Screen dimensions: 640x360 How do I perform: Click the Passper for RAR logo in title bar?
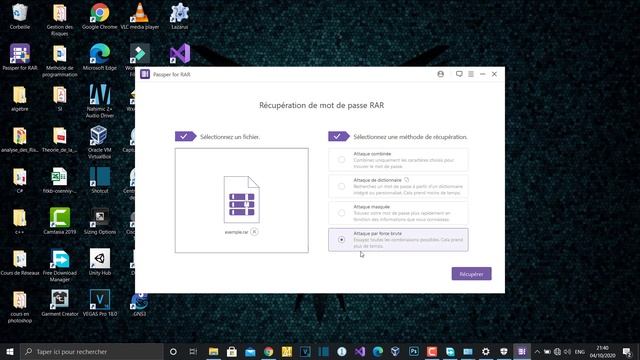(x=145, y=74)
